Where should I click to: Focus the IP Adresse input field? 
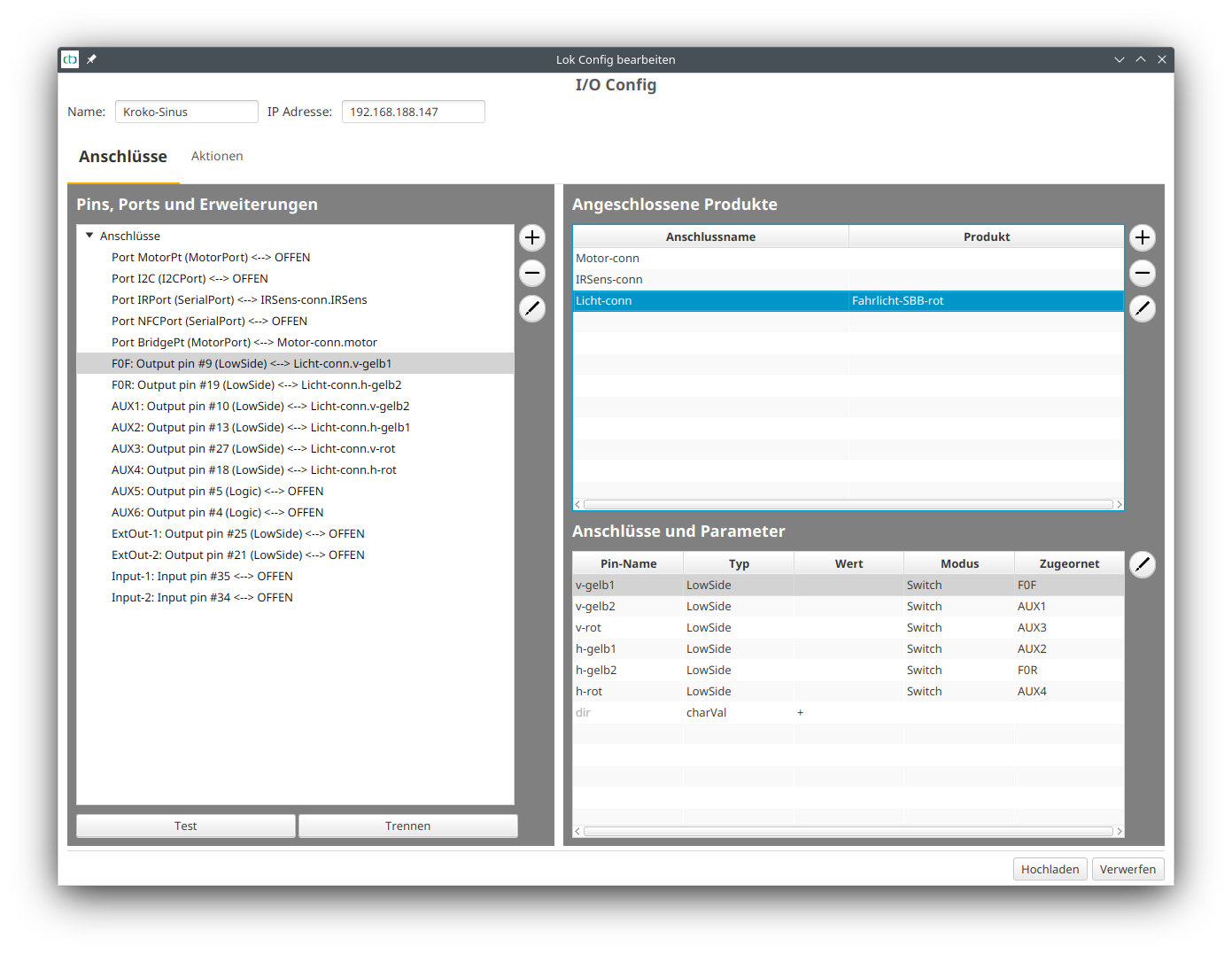(413, 112)
